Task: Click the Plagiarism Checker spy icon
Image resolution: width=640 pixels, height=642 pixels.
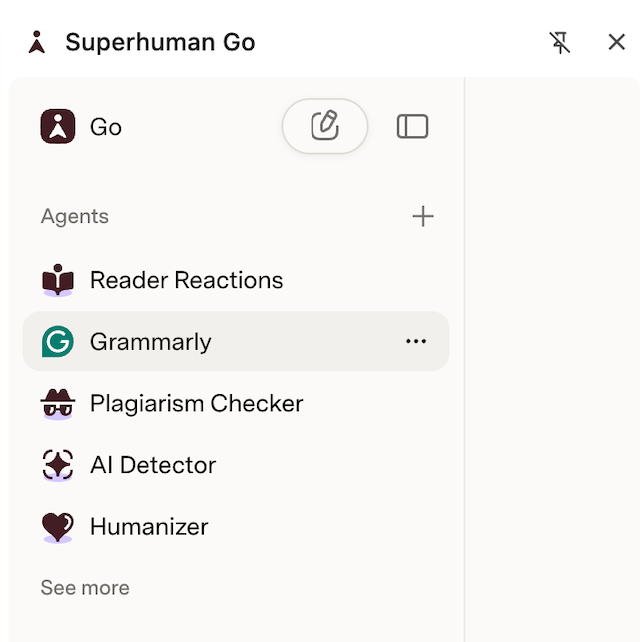Action: pyautogui.click(x=58, y=404)
